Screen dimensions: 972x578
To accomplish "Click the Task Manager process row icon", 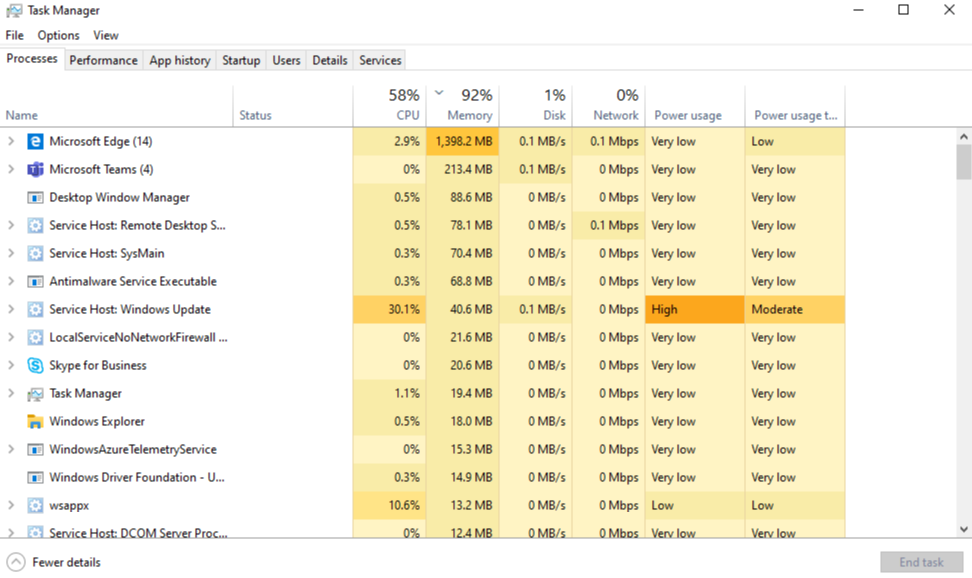I will (x=35, y=394).
